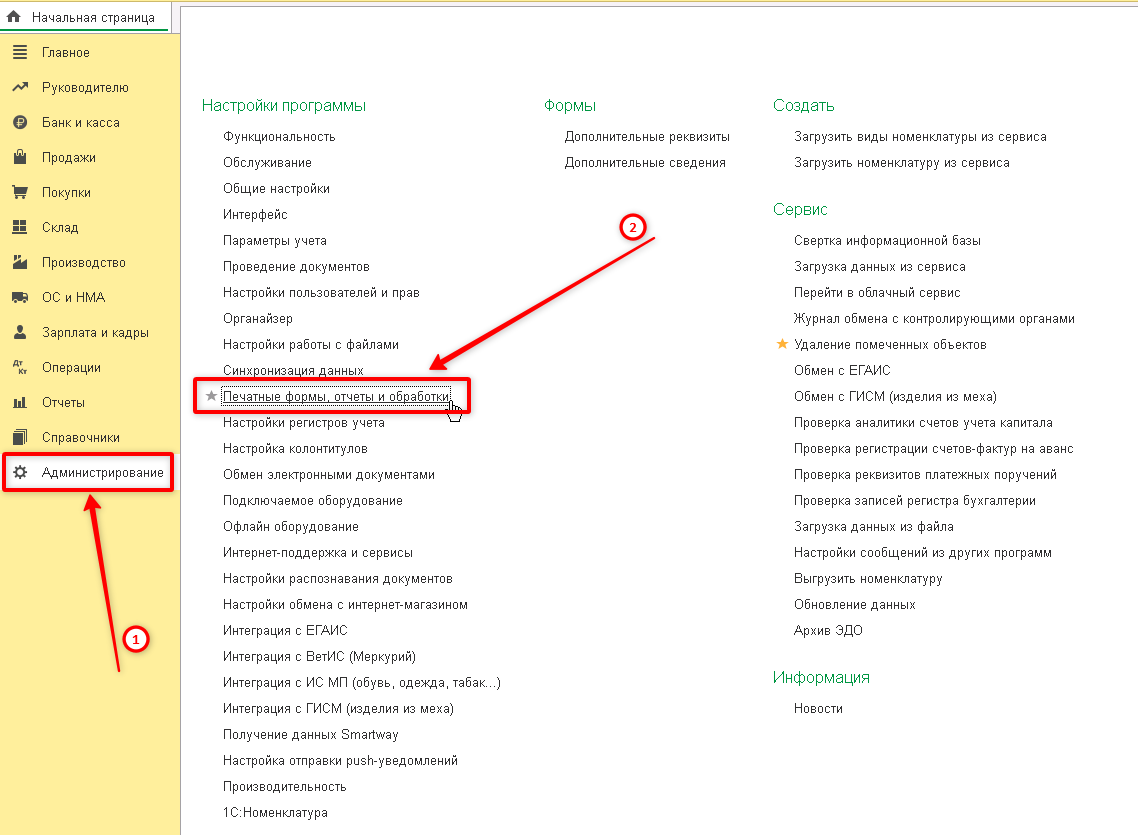Image resolution: width=1138 pixels, height=835 pixels.
Task: Open Производительность settings
Action: (284, 786)
